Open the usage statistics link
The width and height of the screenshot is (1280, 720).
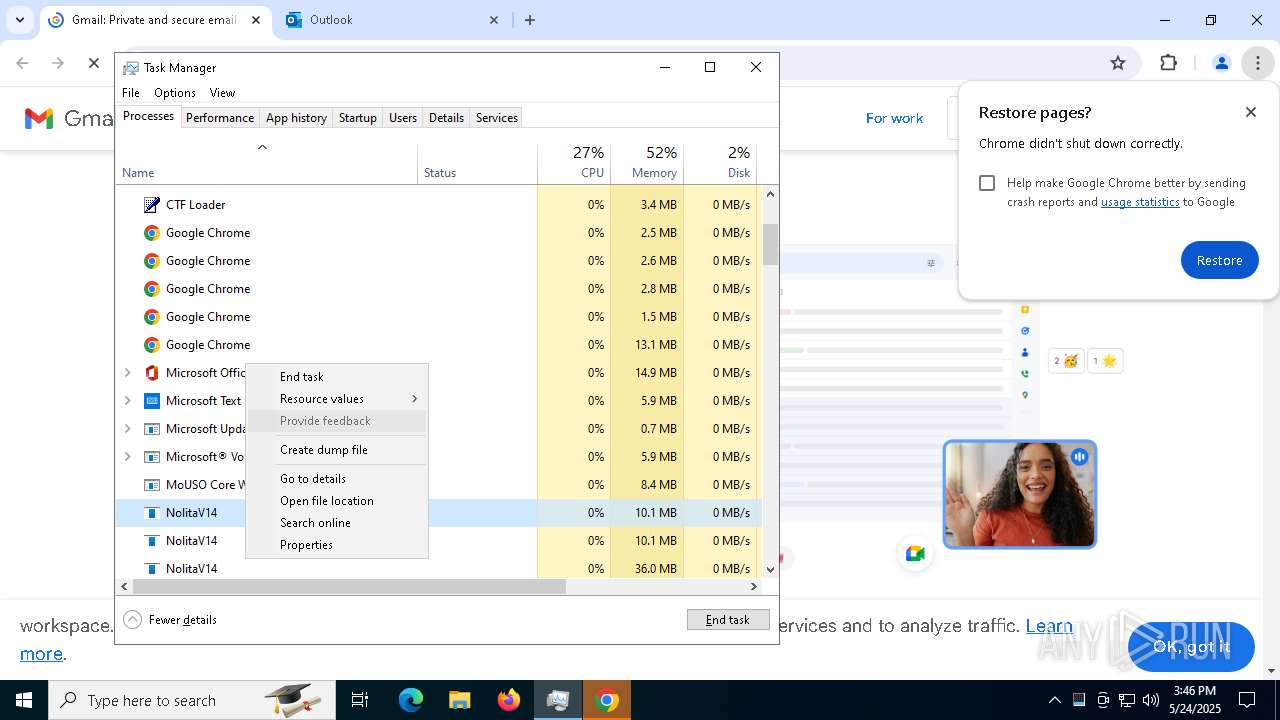pyautogui.click(x=1140, y=202)
